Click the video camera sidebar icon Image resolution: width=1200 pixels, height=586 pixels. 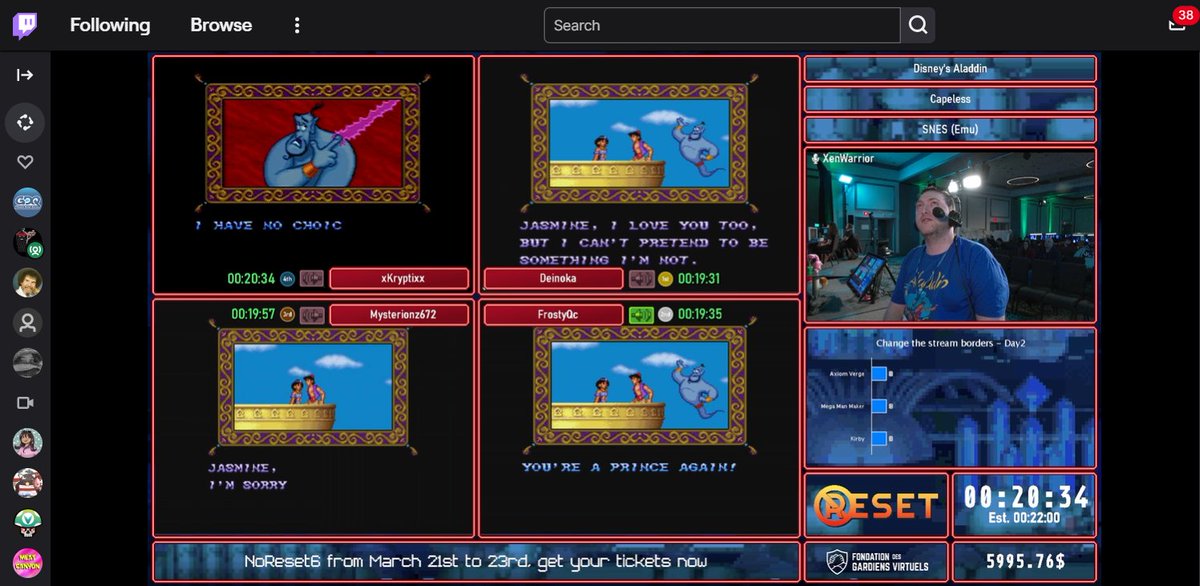coord(26,403)
